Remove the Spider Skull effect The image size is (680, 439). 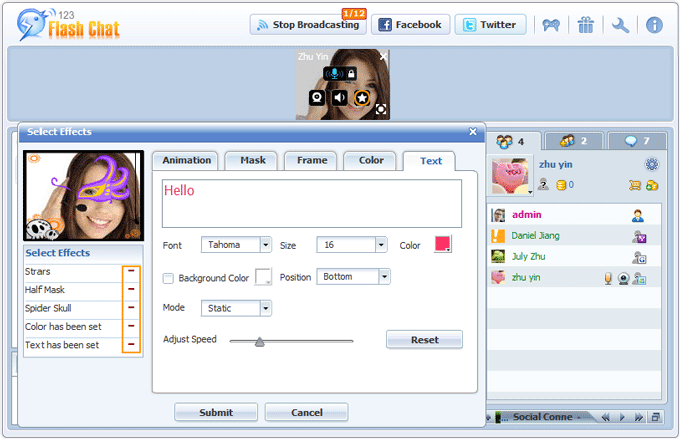point(131,308)
